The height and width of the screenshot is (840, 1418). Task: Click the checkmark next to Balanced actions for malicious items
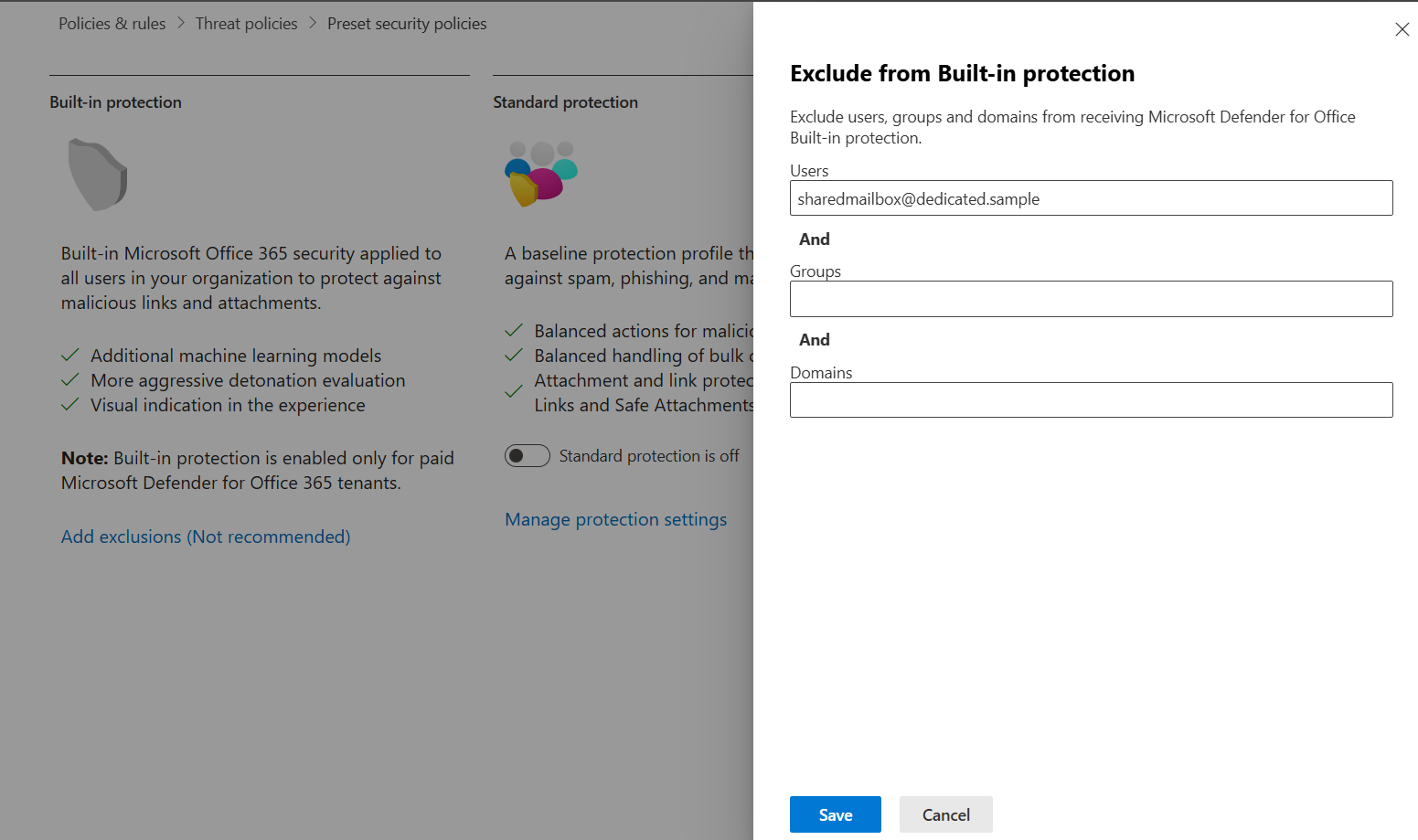[x=514, y=329]
